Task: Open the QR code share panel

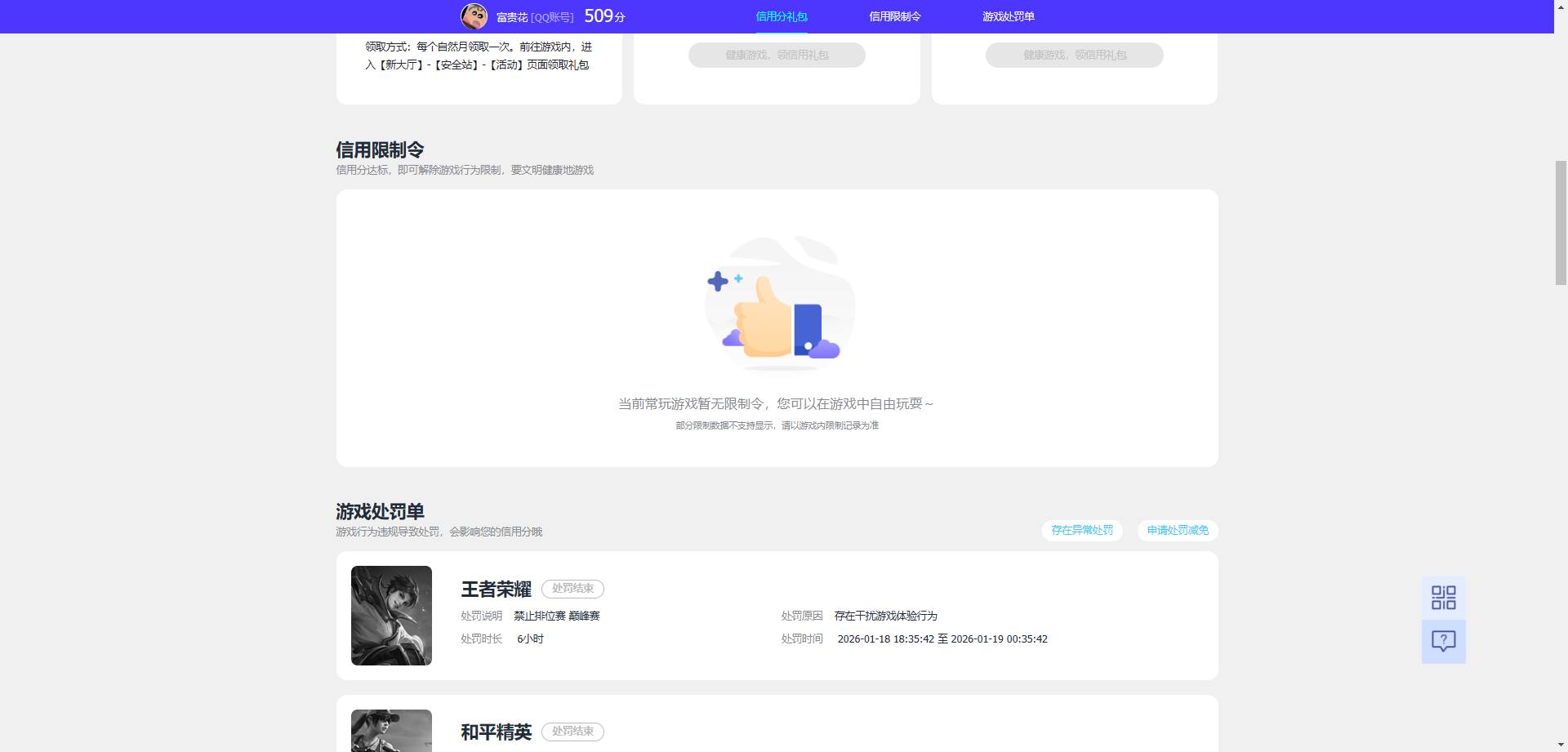Action: coord(1444,598)
